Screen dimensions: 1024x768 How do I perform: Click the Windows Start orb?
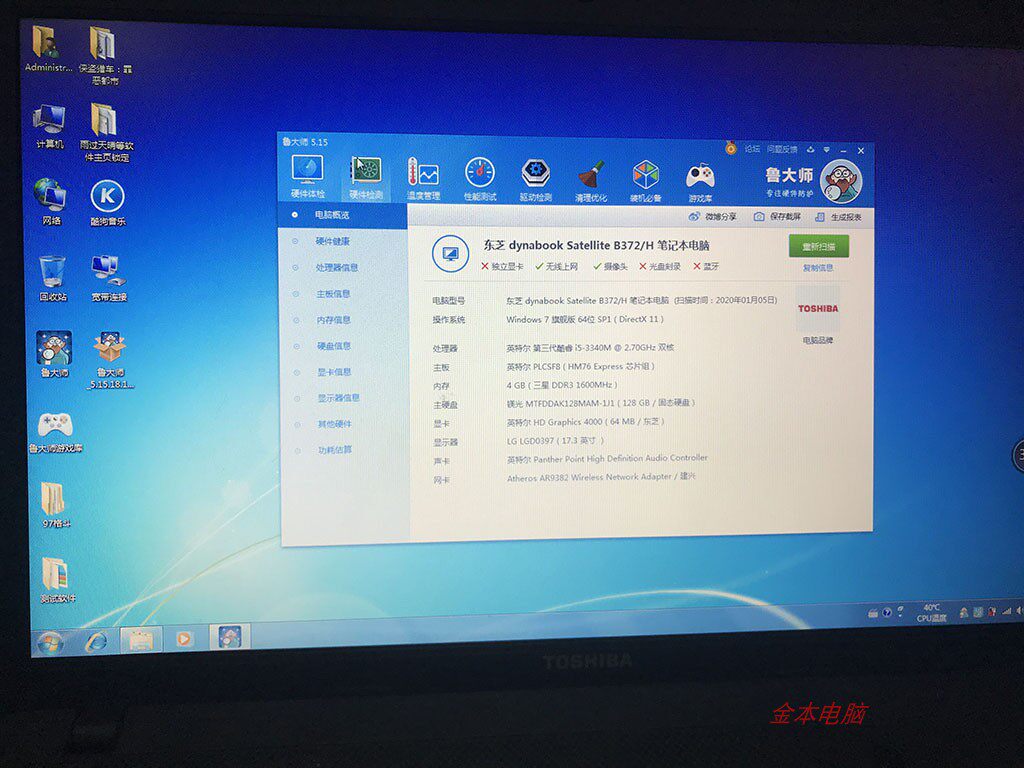click(50, 643)
